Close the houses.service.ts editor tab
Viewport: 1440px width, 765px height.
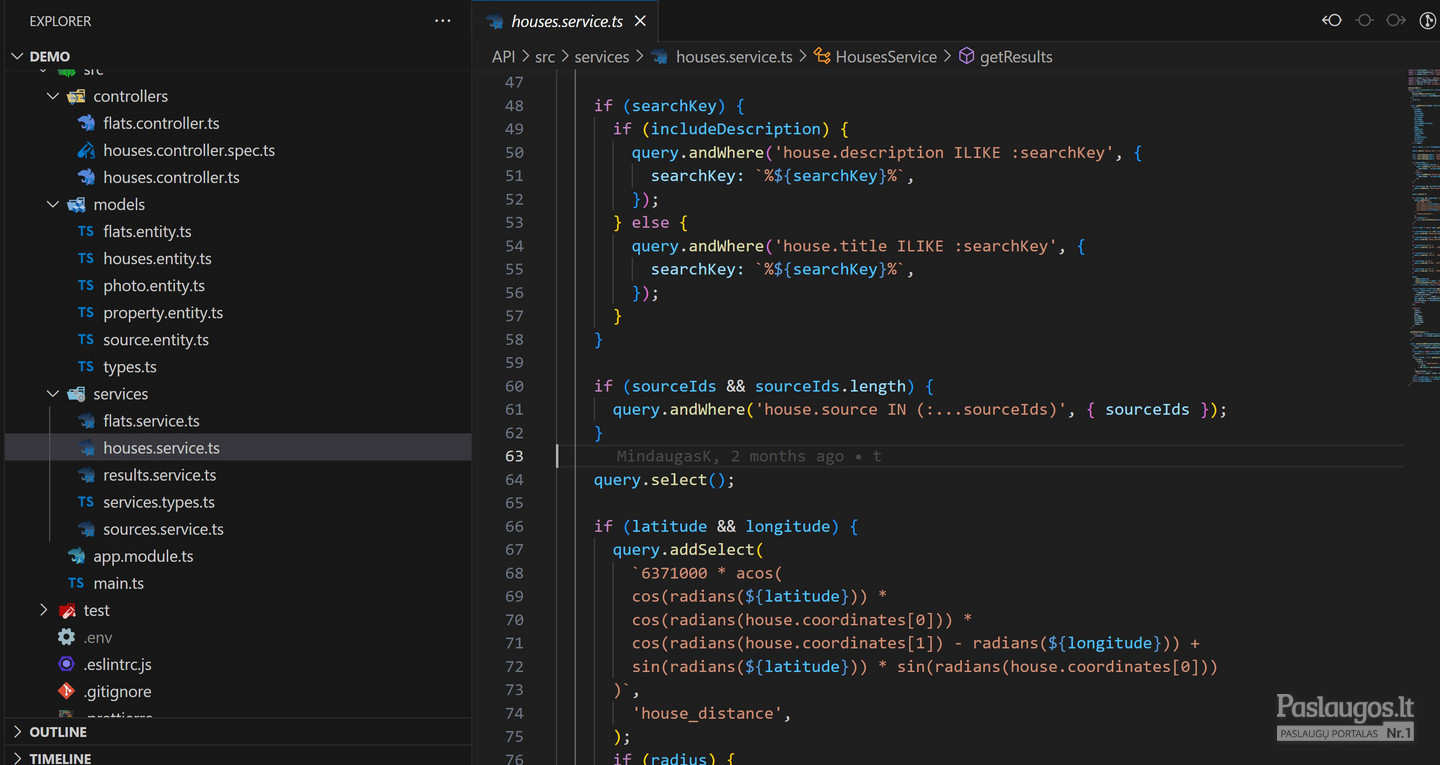[640, 21]
